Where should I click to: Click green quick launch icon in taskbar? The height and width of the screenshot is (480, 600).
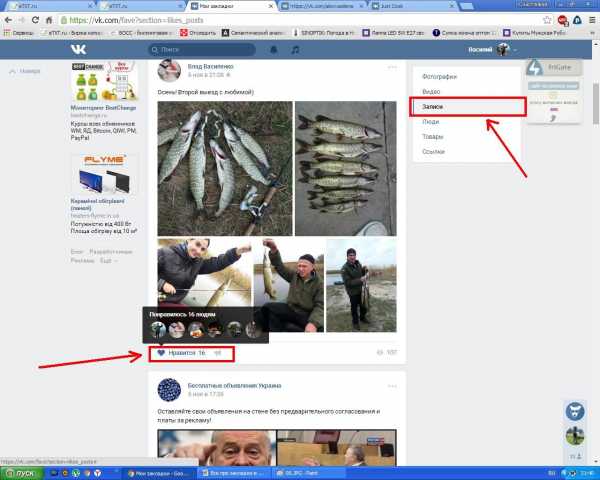[x=76, y=473]
